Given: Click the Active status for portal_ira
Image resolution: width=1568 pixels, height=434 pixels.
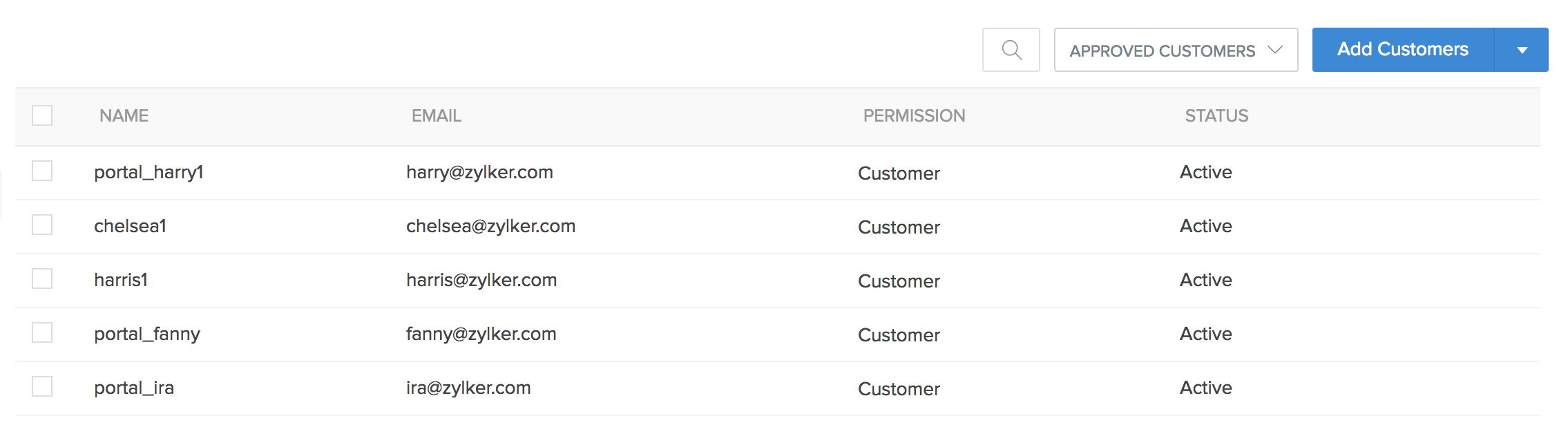Looking at the screenshot, I should (1205, 388).
